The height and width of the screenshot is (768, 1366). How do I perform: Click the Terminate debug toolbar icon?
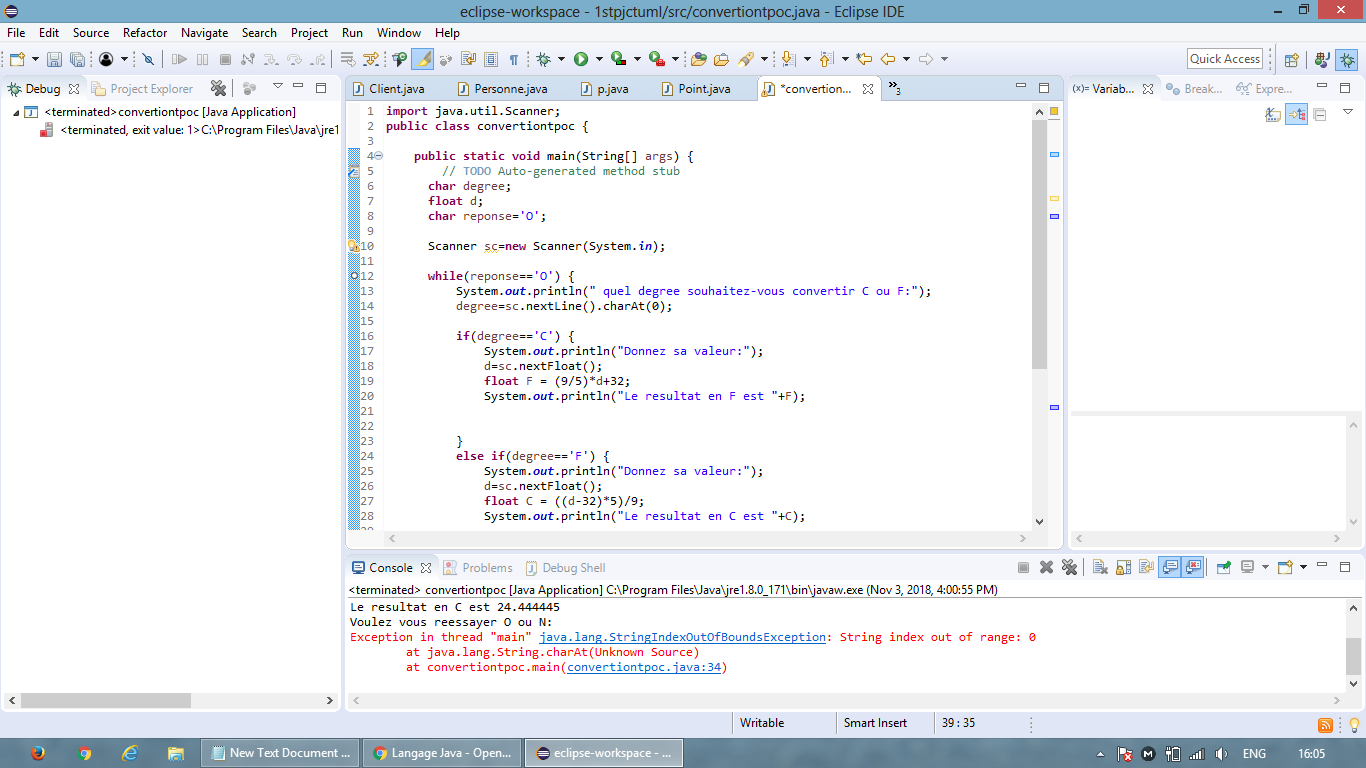(x=225, y=60)
